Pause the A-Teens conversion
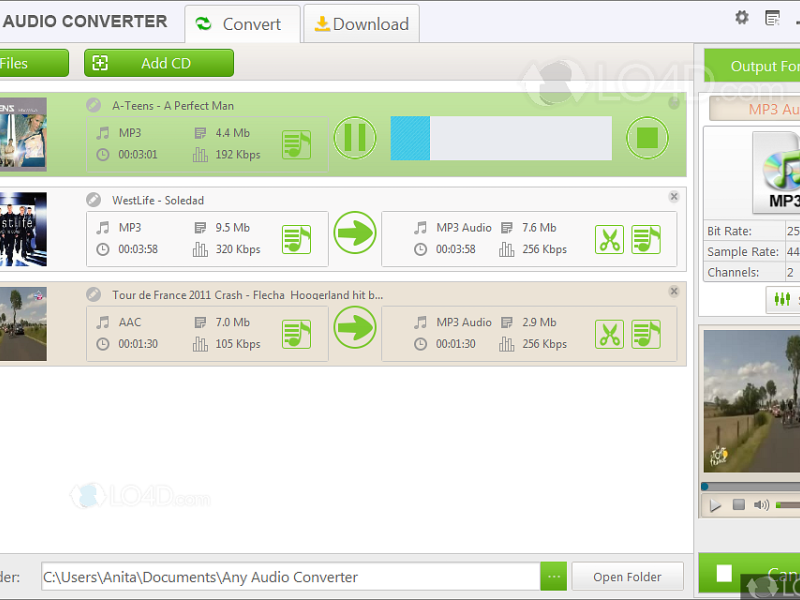The height and width of the screenshot is (600, 800). (x=355, y=138)
